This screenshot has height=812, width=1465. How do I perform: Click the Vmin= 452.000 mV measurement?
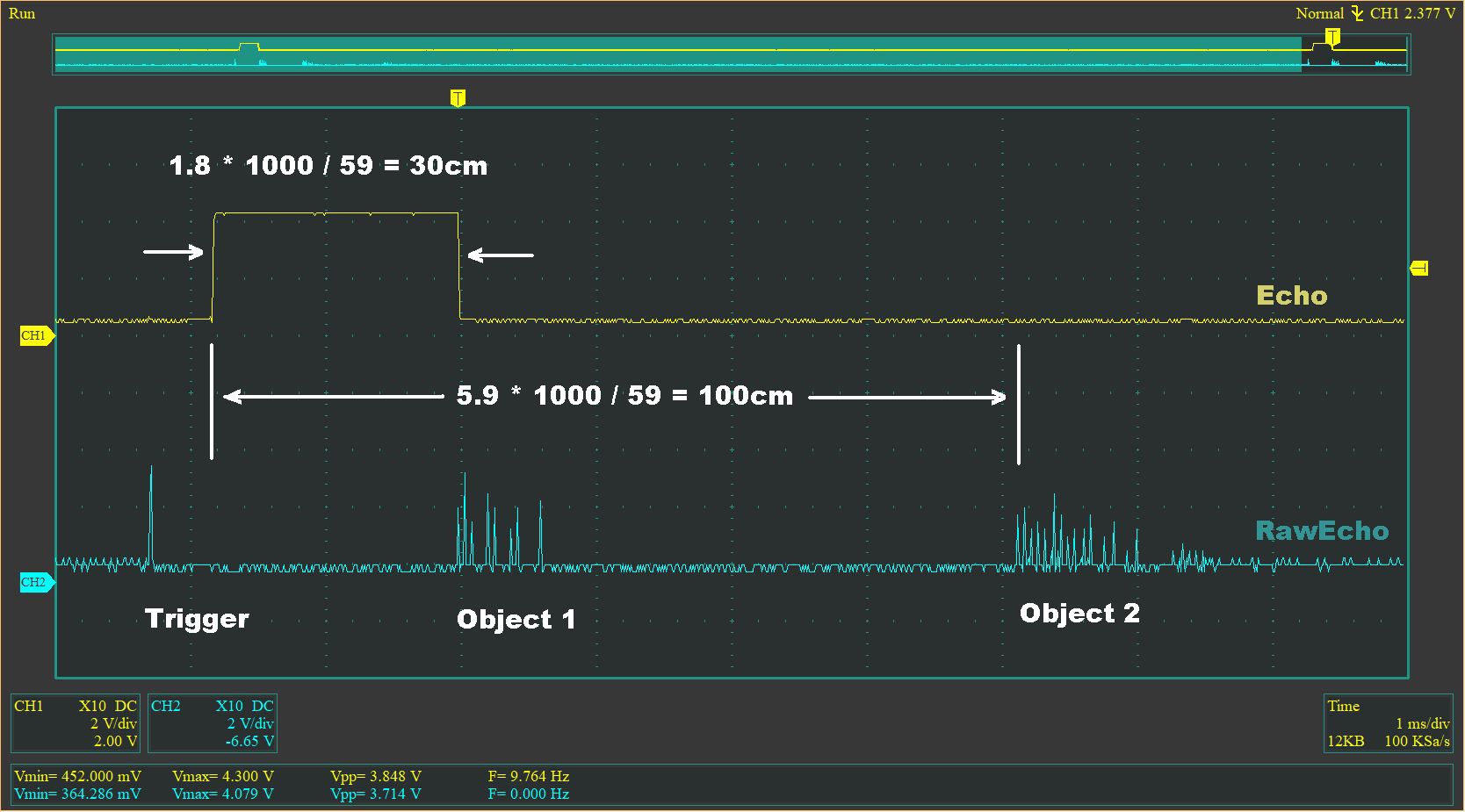77,776
